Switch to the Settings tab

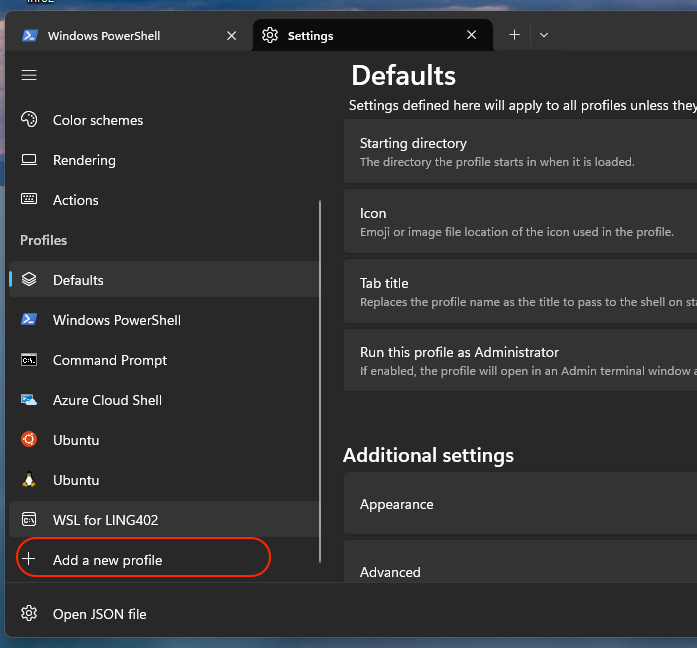coord(373,36)
